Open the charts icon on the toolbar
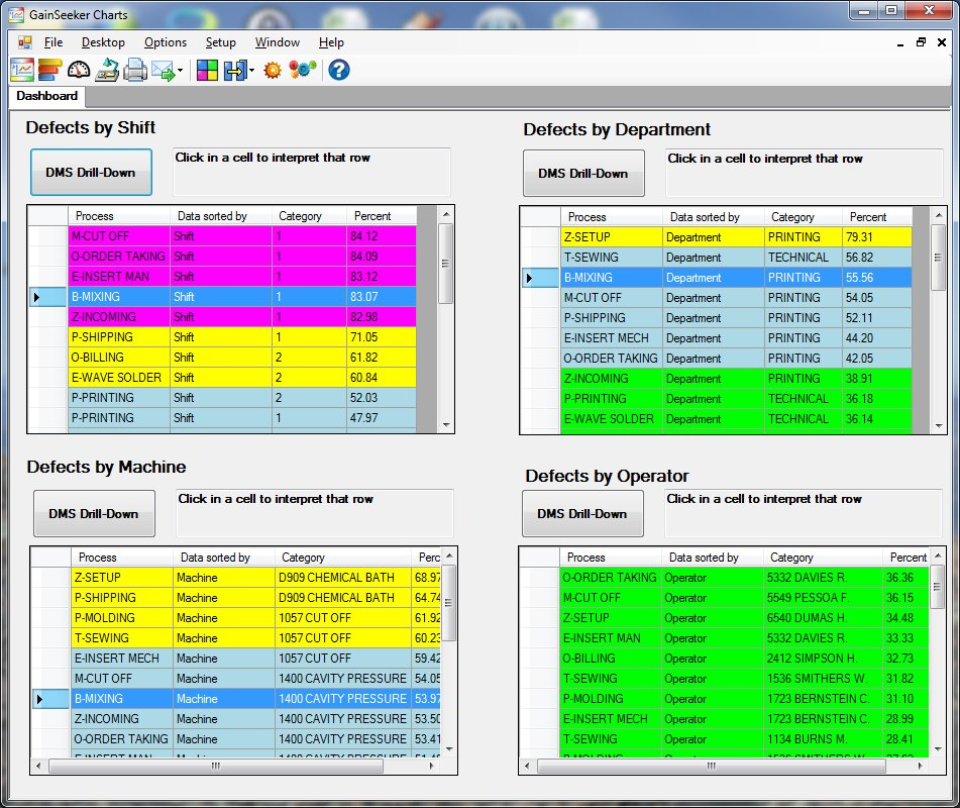The image size is (960, 808). (20, 69)
